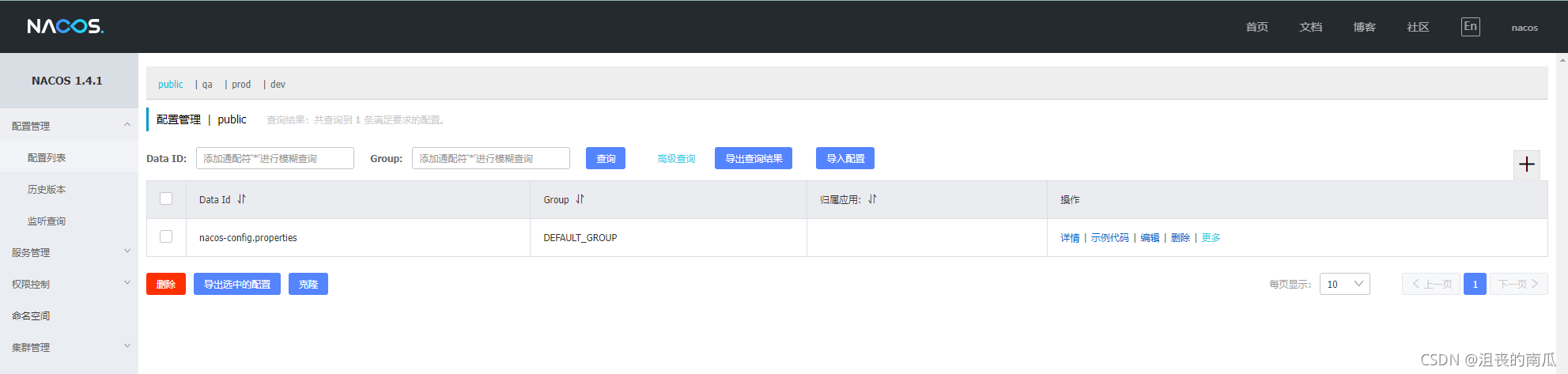Switch to the prod namespace tab
1568x374 pixels.
[x=241, y=84]
